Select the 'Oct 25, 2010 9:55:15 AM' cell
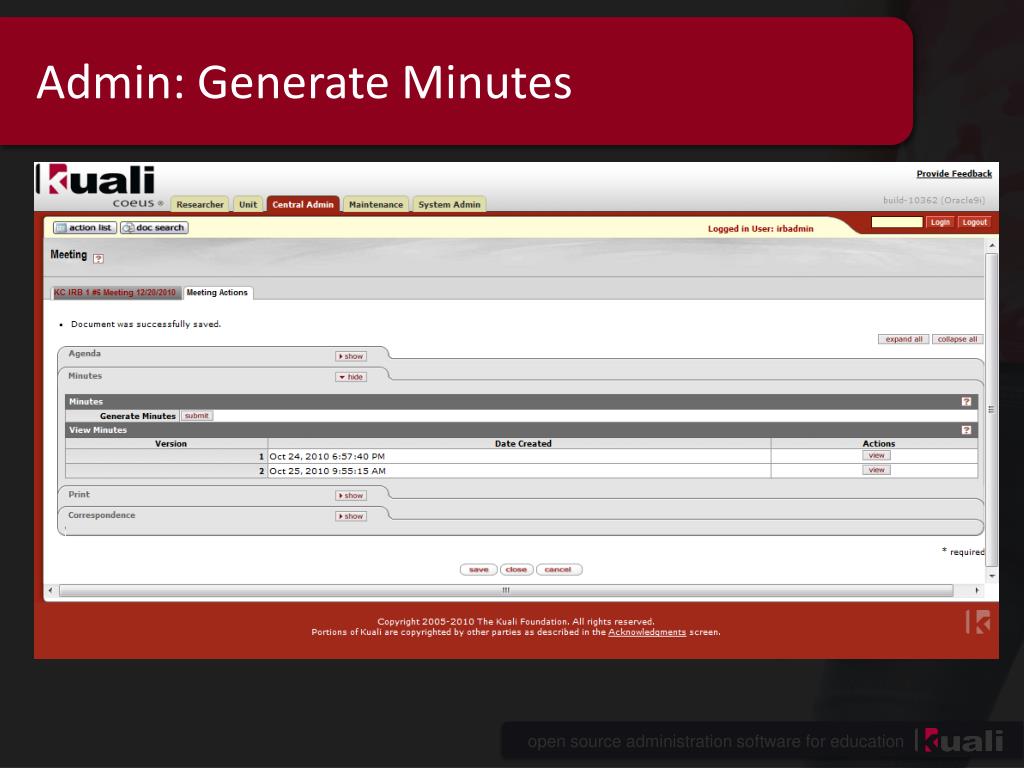This screenshot has width=1024, height=768. tap(519, 471)
